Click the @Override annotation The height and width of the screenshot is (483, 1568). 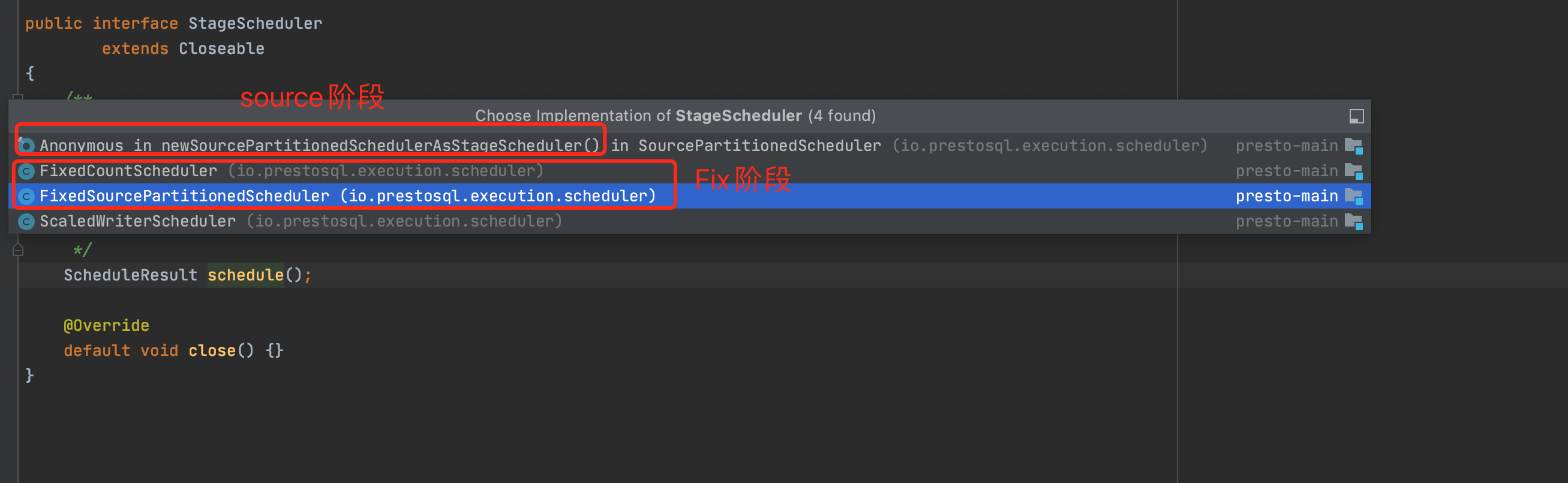tap(107, 326)
